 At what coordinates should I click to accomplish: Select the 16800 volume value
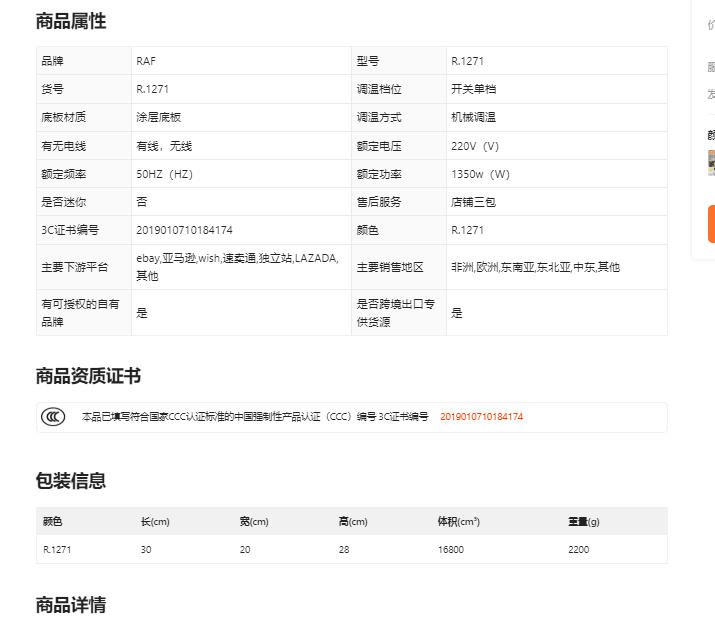(x=451, y=549)
